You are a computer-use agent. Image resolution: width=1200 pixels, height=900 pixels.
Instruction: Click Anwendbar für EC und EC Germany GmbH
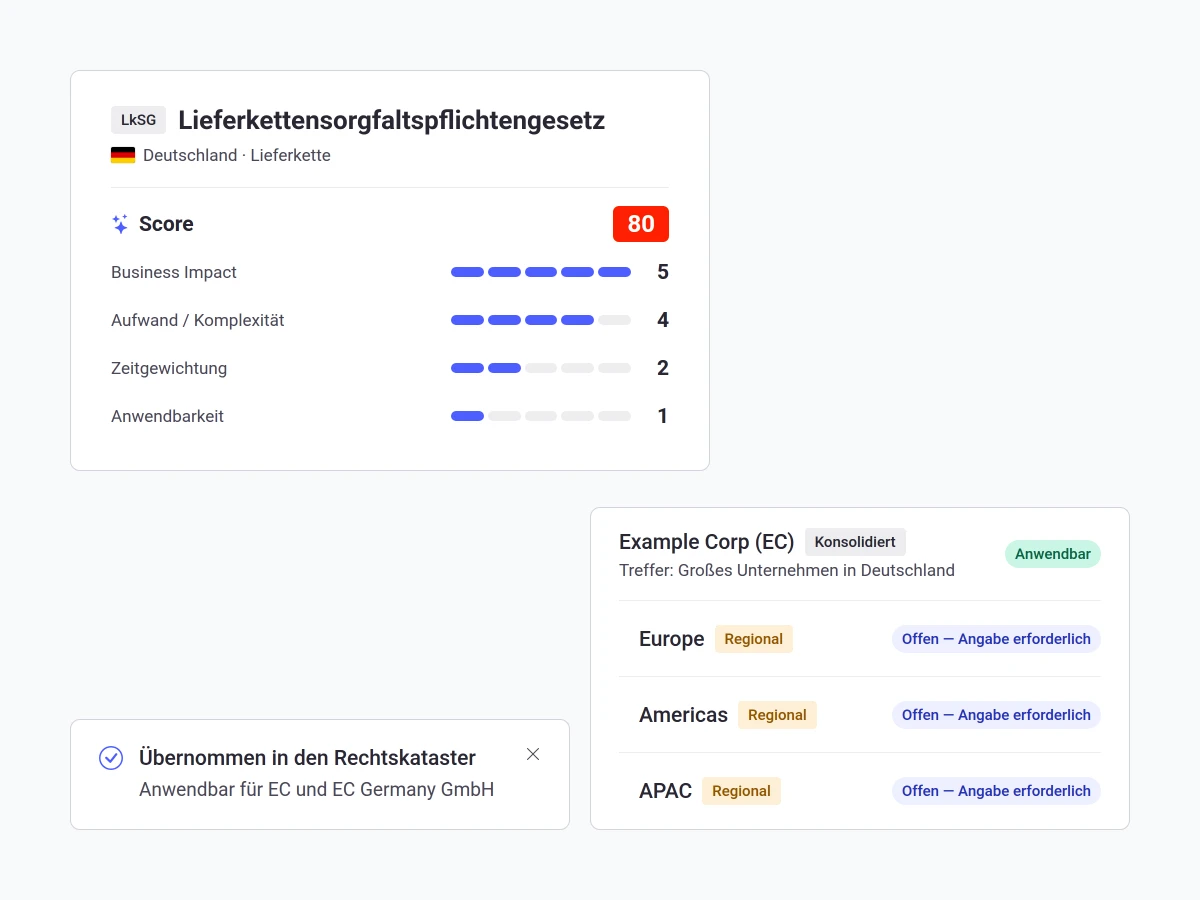point(317,790)
